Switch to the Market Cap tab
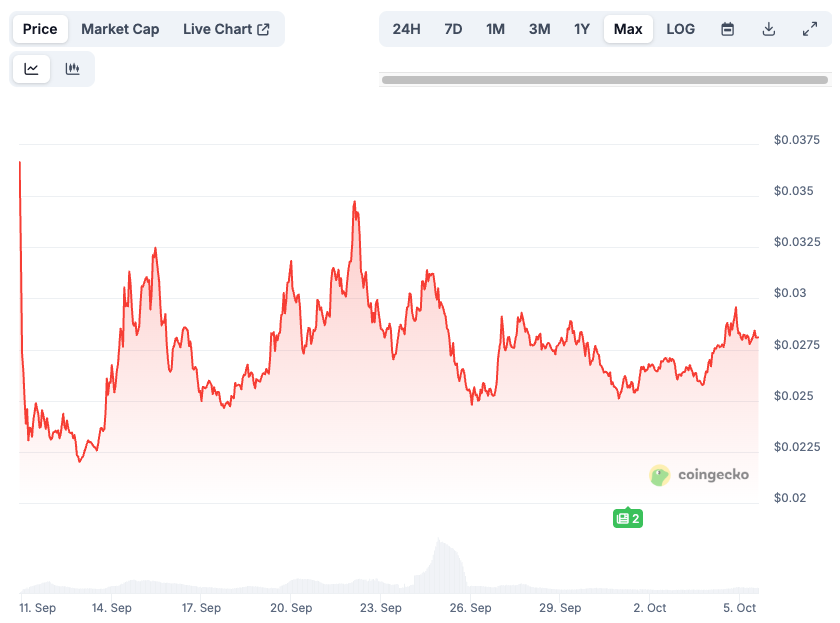 pos(120,29)
